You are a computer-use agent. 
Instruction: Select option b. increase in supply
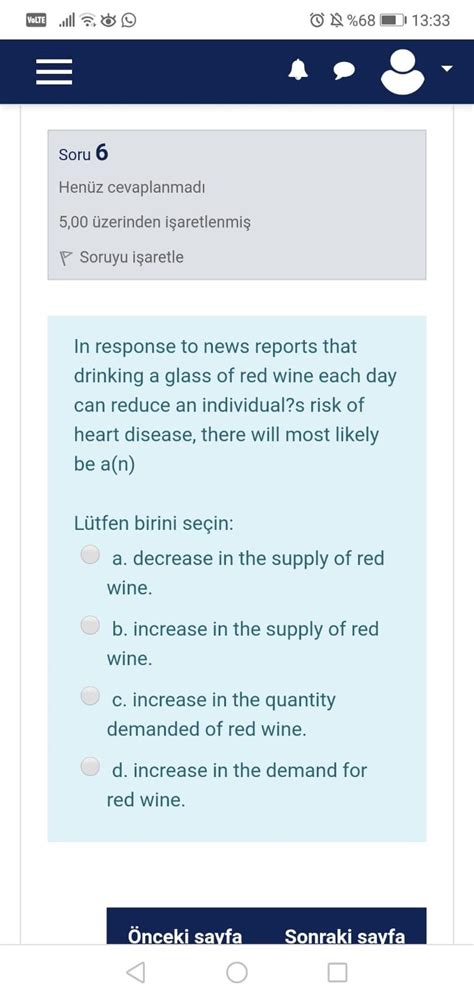(x=90, y=625)
